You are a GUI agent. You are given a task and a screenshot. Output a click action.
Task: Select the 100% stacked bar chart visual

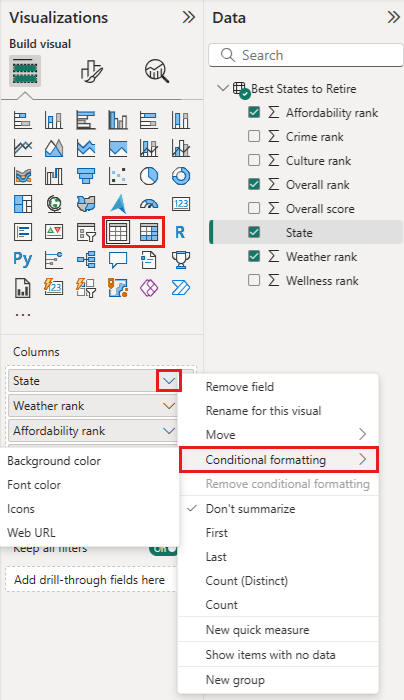tap(149, 120)
